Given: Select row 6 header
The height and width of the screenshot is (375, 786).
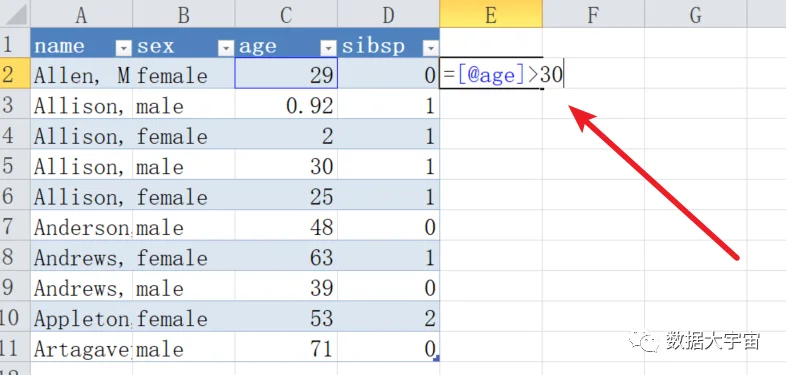Looking at the screenshot, I should point(15,195).
